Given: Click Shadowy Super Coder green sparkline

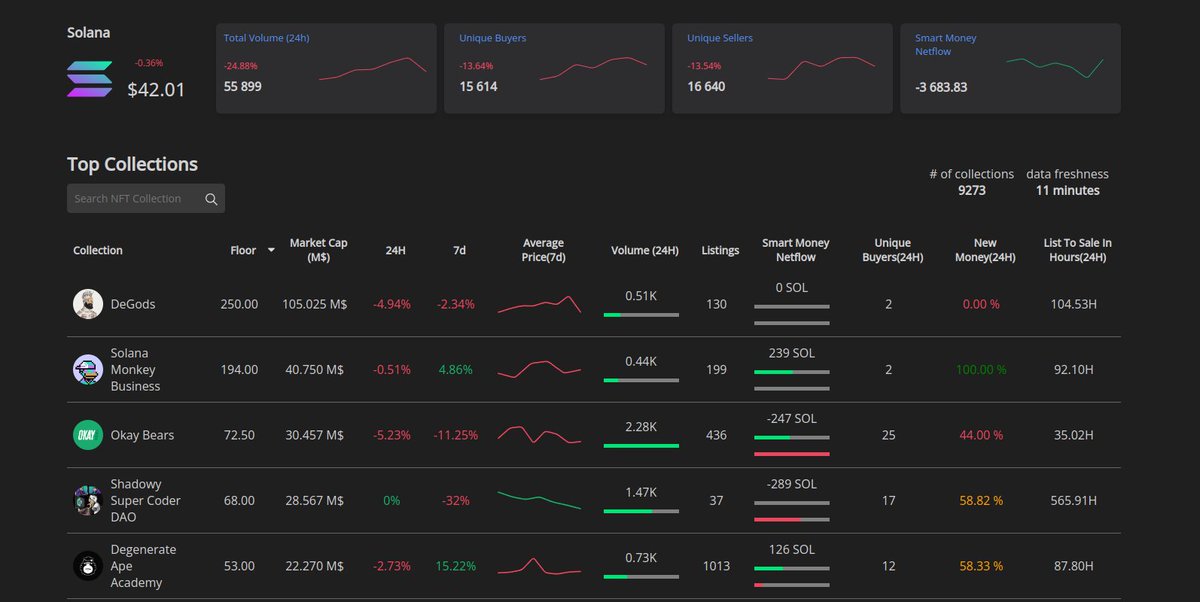Looking at the screenshot, I should coord(539,500).
